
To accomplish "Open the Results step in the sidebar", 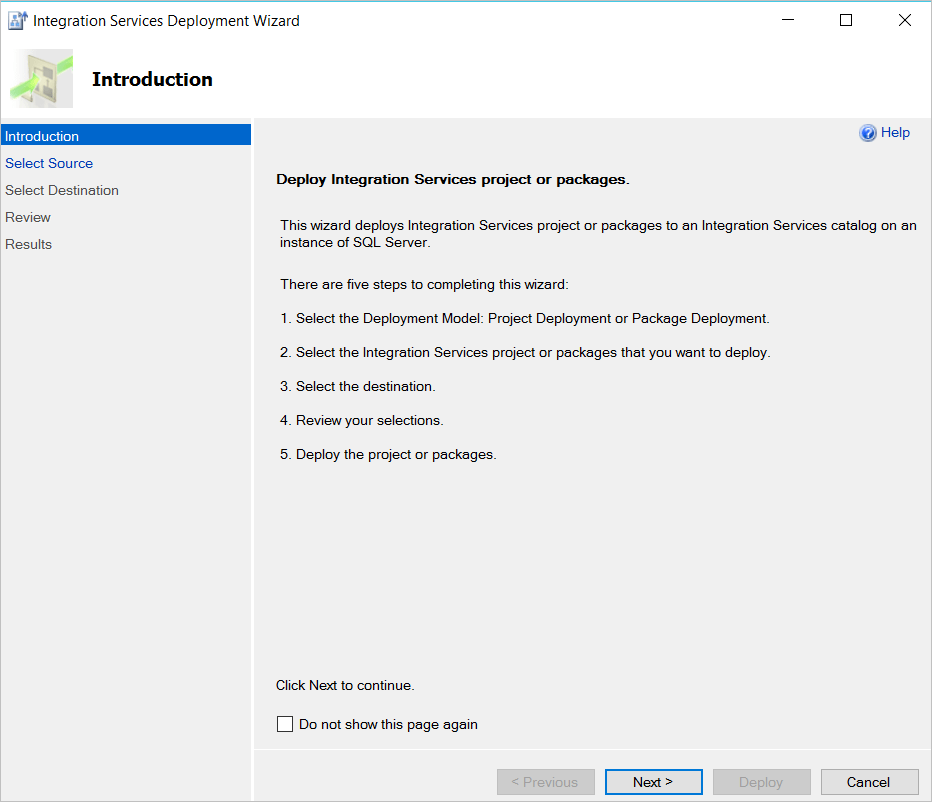I will click(x=29, y=244).
